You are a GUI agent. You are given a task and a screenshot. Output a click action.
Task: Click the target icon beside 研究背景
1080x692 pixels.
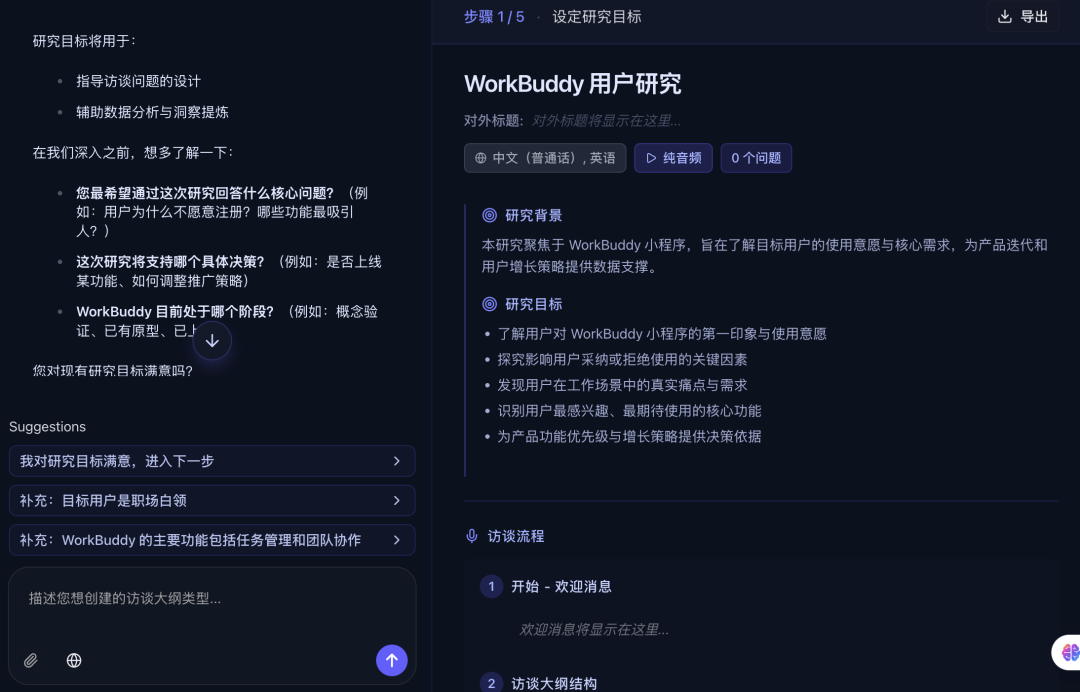click(x=490, y=215)
